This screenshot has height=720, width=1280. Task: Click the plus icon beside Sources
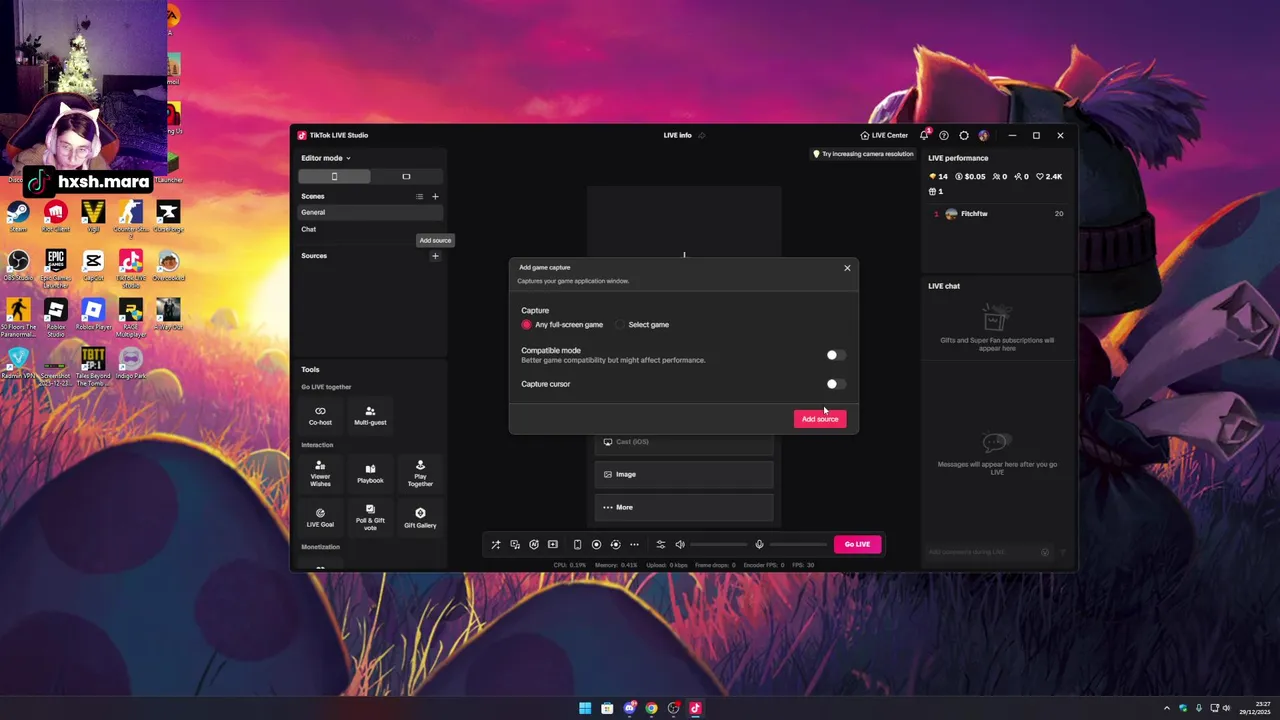pyautogui.click(x=435, y=256)
